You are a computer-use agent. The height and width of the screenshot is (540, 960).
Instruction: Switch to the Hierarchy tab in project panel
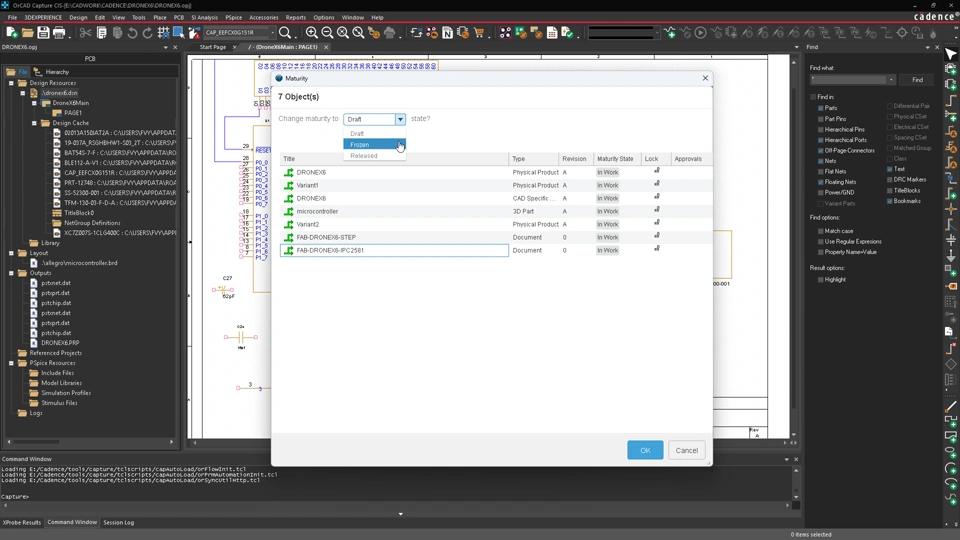pos(52,72)
